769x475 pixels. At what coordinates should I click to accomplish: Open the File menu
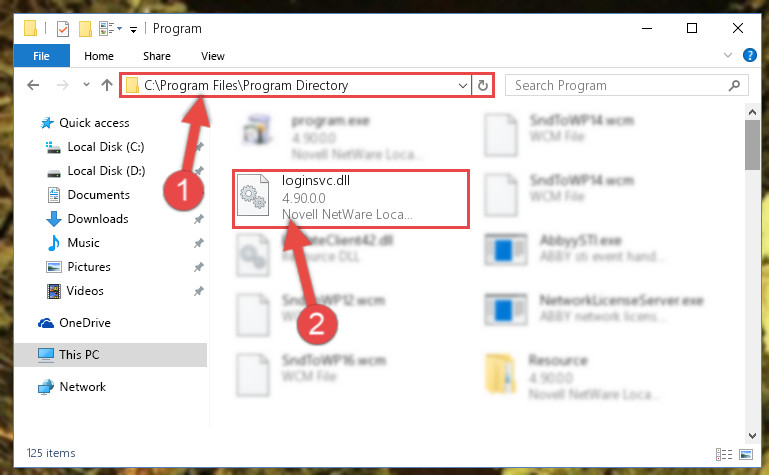point(41,56)
